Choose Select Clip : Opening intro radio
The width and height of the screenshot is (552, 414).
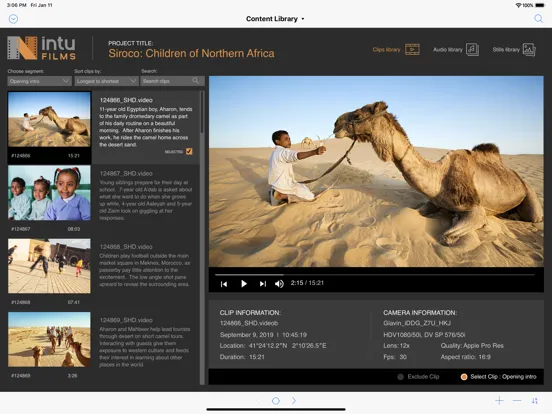tap(464, 377)
